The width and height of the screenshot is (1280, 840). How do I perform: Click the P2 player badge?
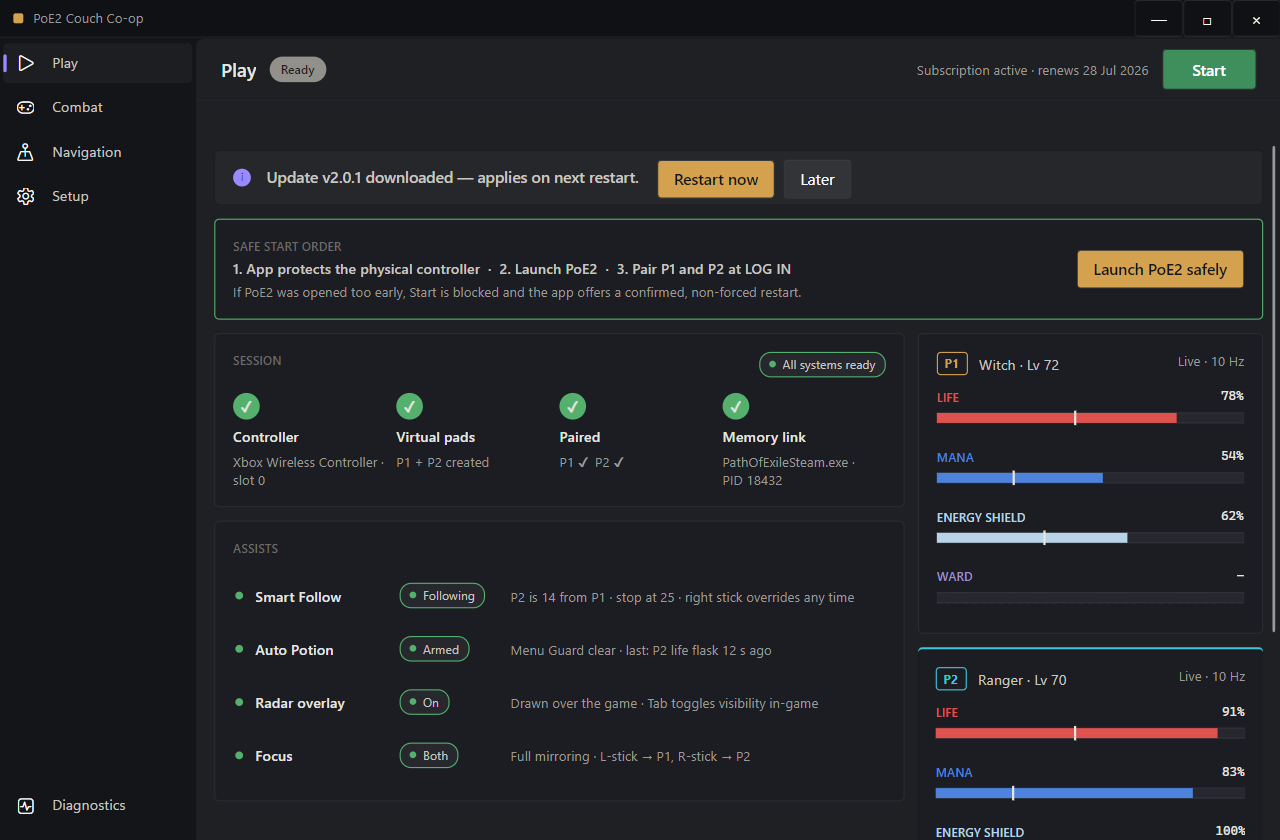(952, 679)
